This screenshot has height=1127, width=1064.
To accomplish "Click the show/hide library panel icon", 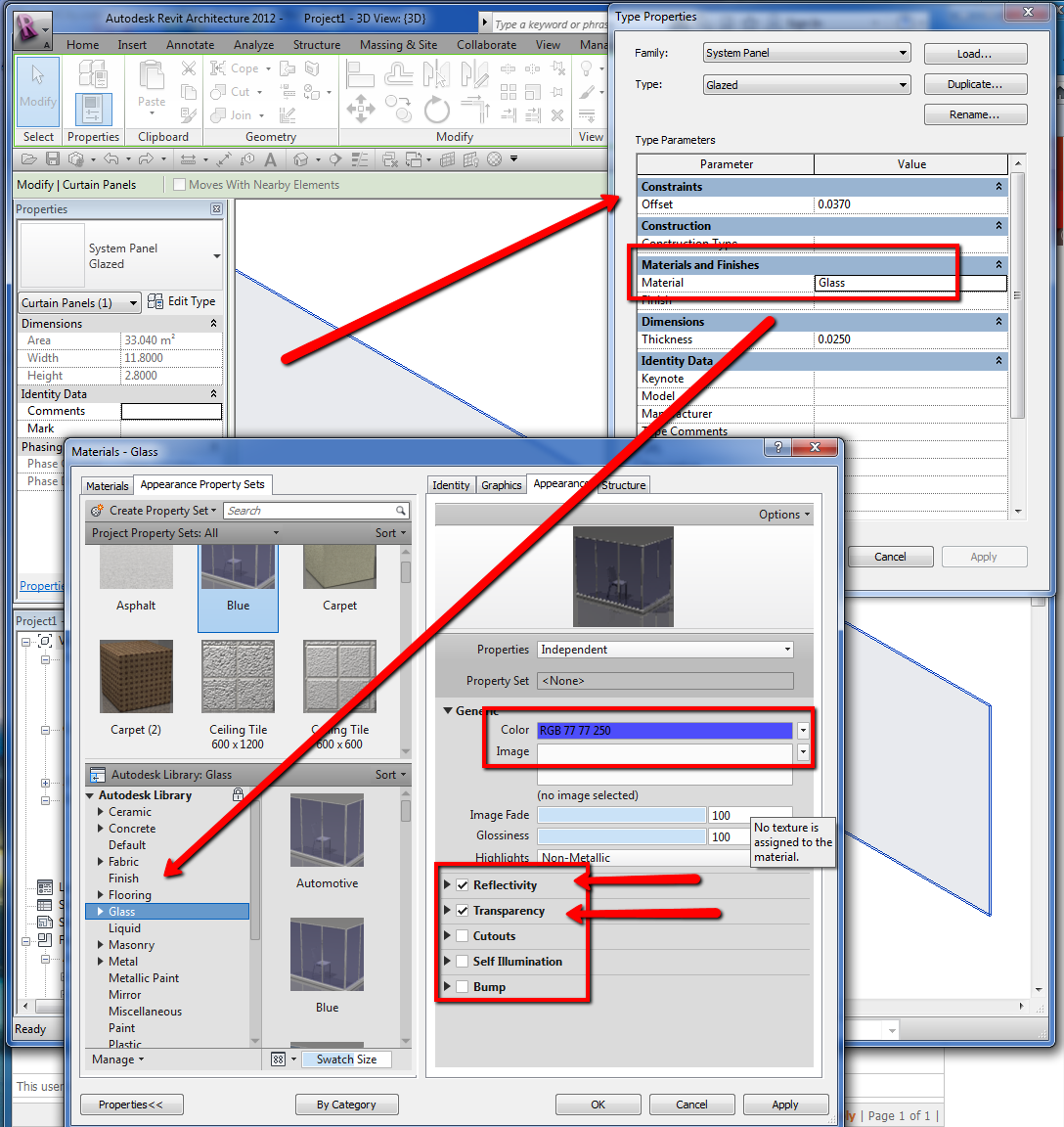I will [x=98, y=775].
